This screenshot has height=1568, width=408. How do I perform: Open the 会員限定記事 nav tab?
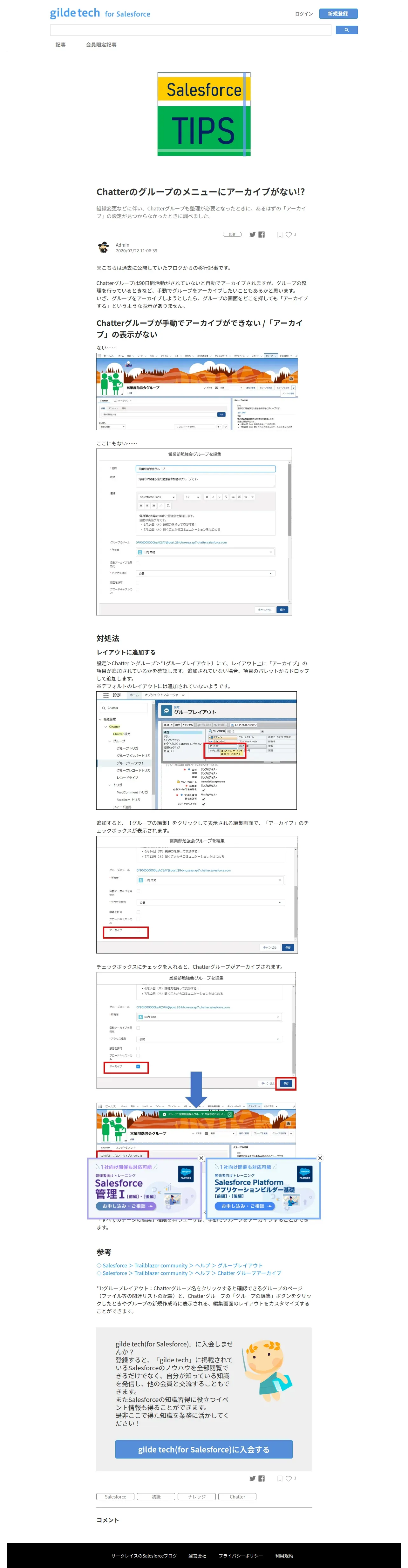(x=101, y=44)
